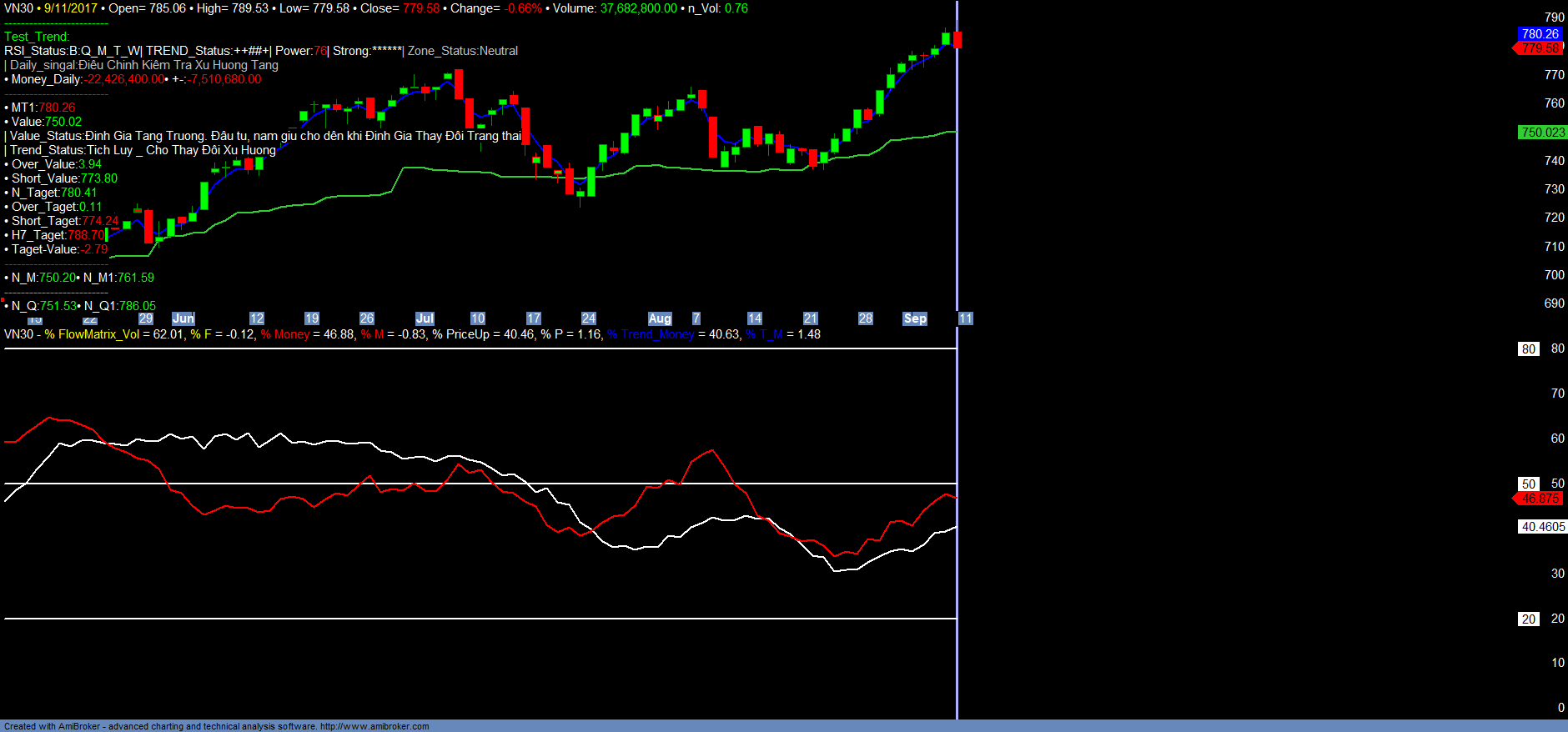
Task: Click the Jun month marker on date axis
Action: 183,318
